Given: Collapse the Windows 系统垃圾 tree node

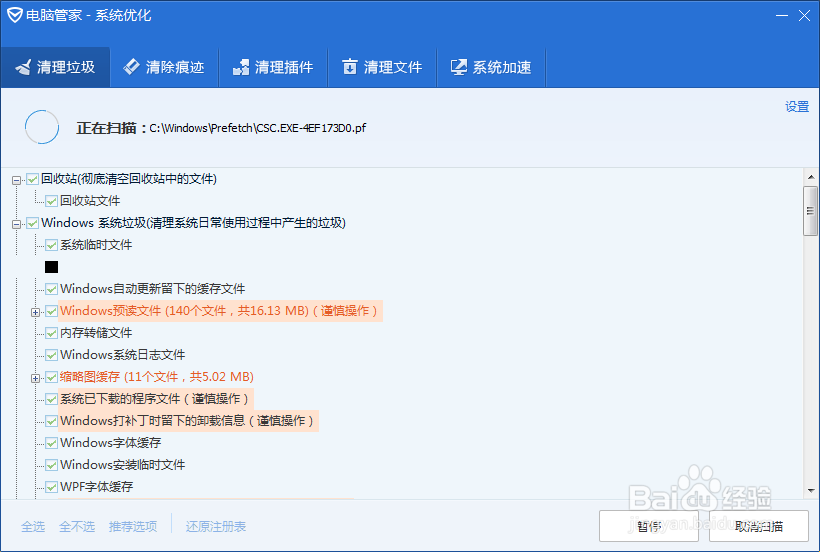Looking at the screenshot, I should (16, 224).
